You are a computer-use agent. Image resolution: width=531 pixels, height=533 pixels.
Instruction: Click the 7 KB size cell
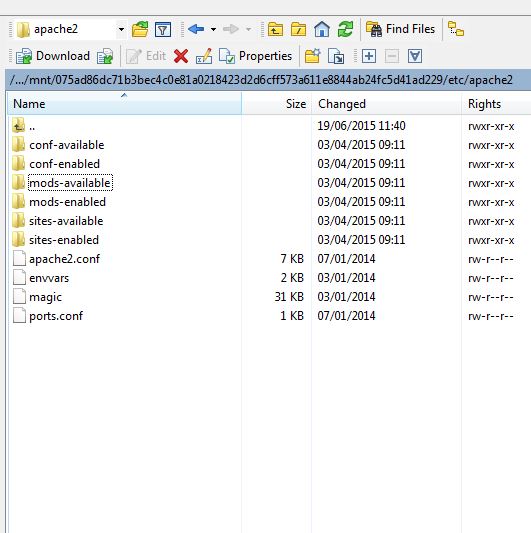point(292,259)
